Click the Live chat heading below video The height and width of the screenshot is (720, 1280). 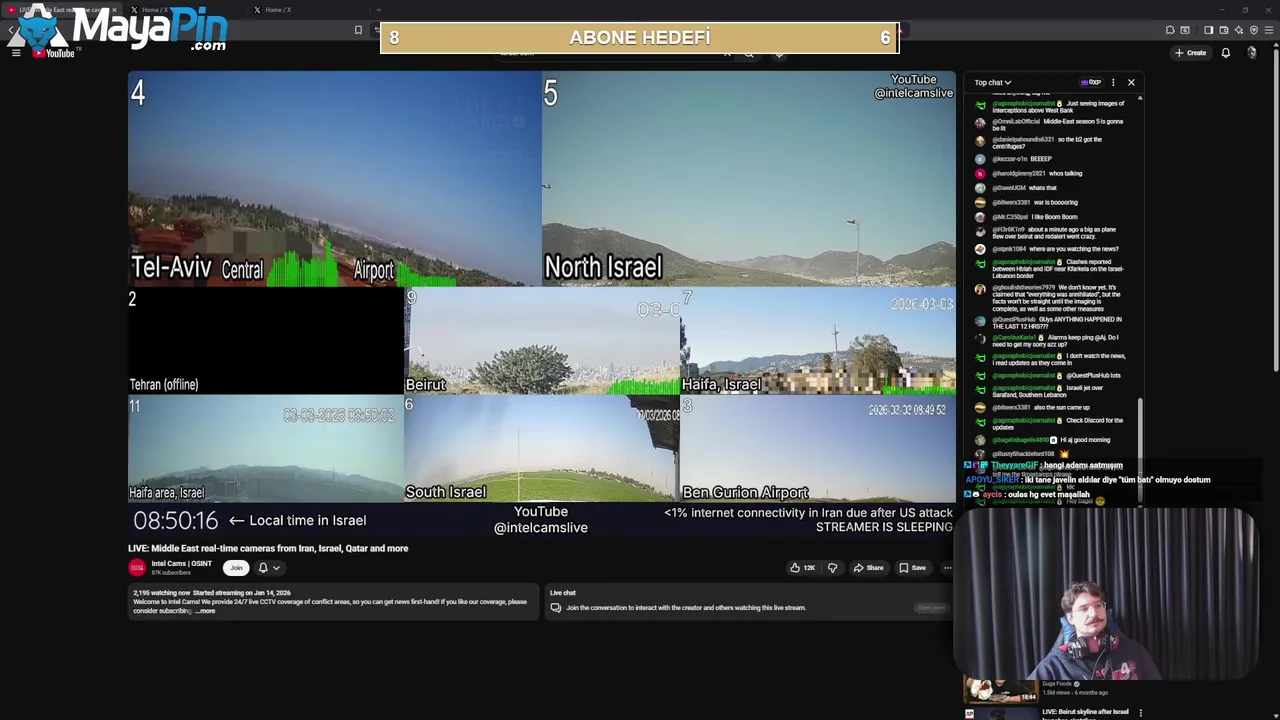click(562, 593)
